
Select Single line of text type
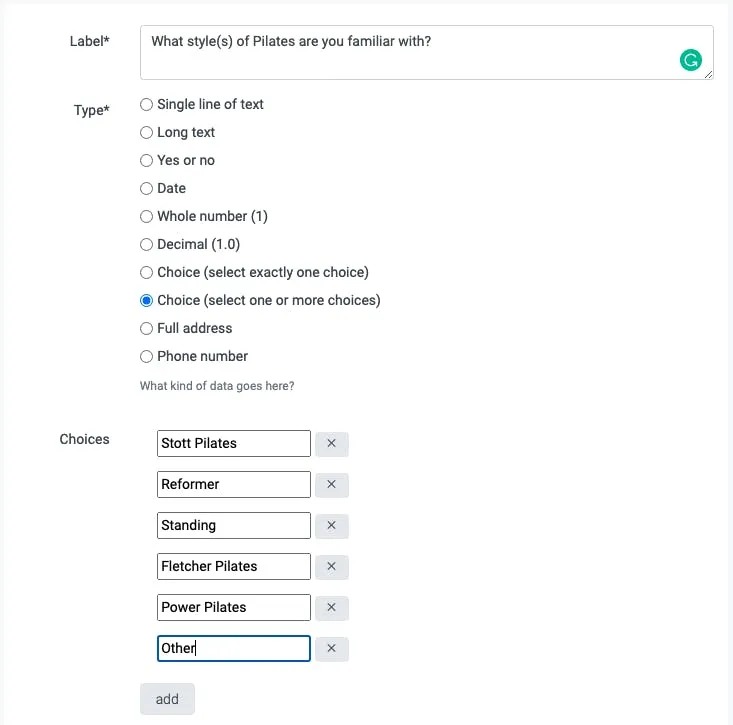click(146, 104)
